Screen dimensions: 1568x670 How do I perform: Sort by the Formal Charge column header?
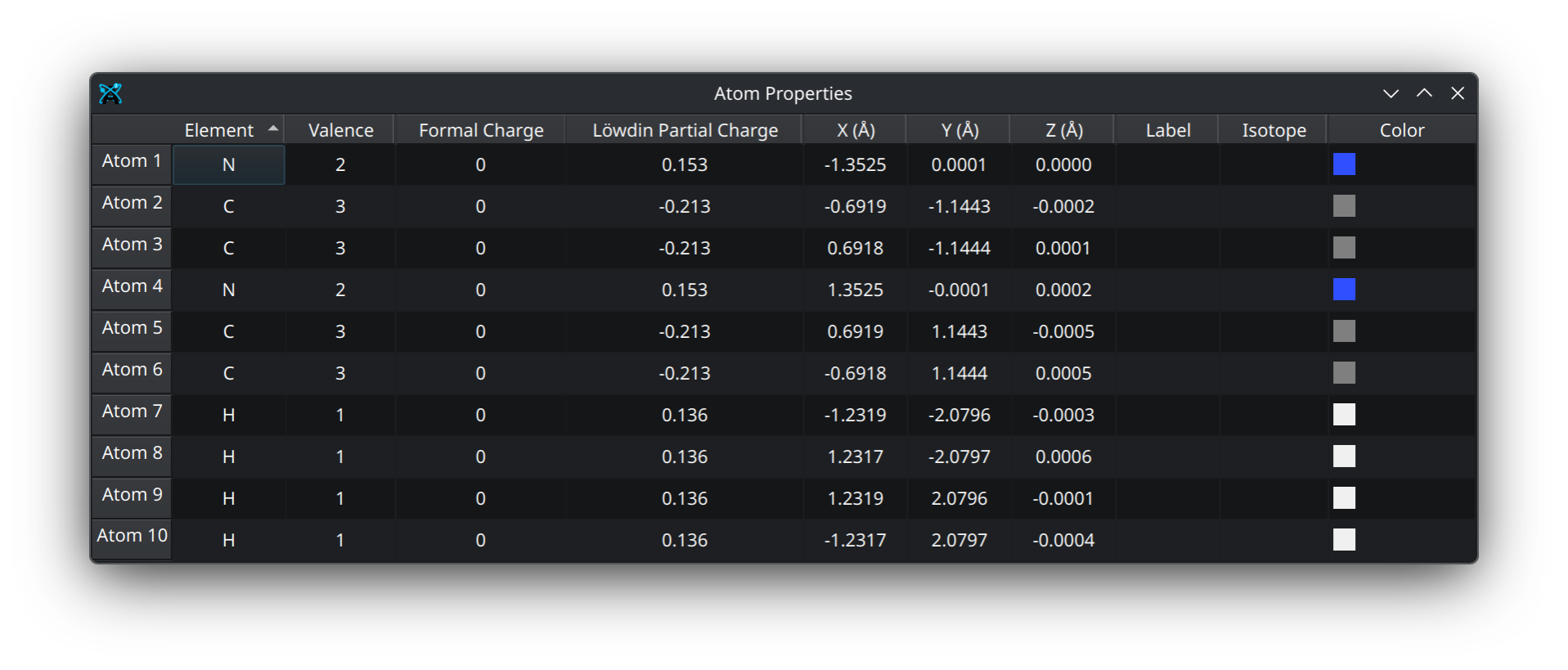480,130
